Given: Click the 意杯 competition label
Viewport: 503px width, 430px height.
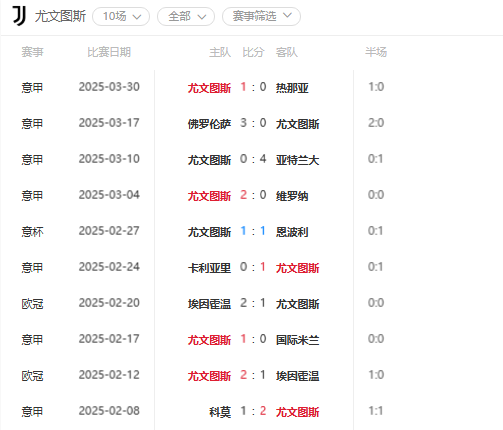Looking at the screenshot, I should tap(32, 232).
